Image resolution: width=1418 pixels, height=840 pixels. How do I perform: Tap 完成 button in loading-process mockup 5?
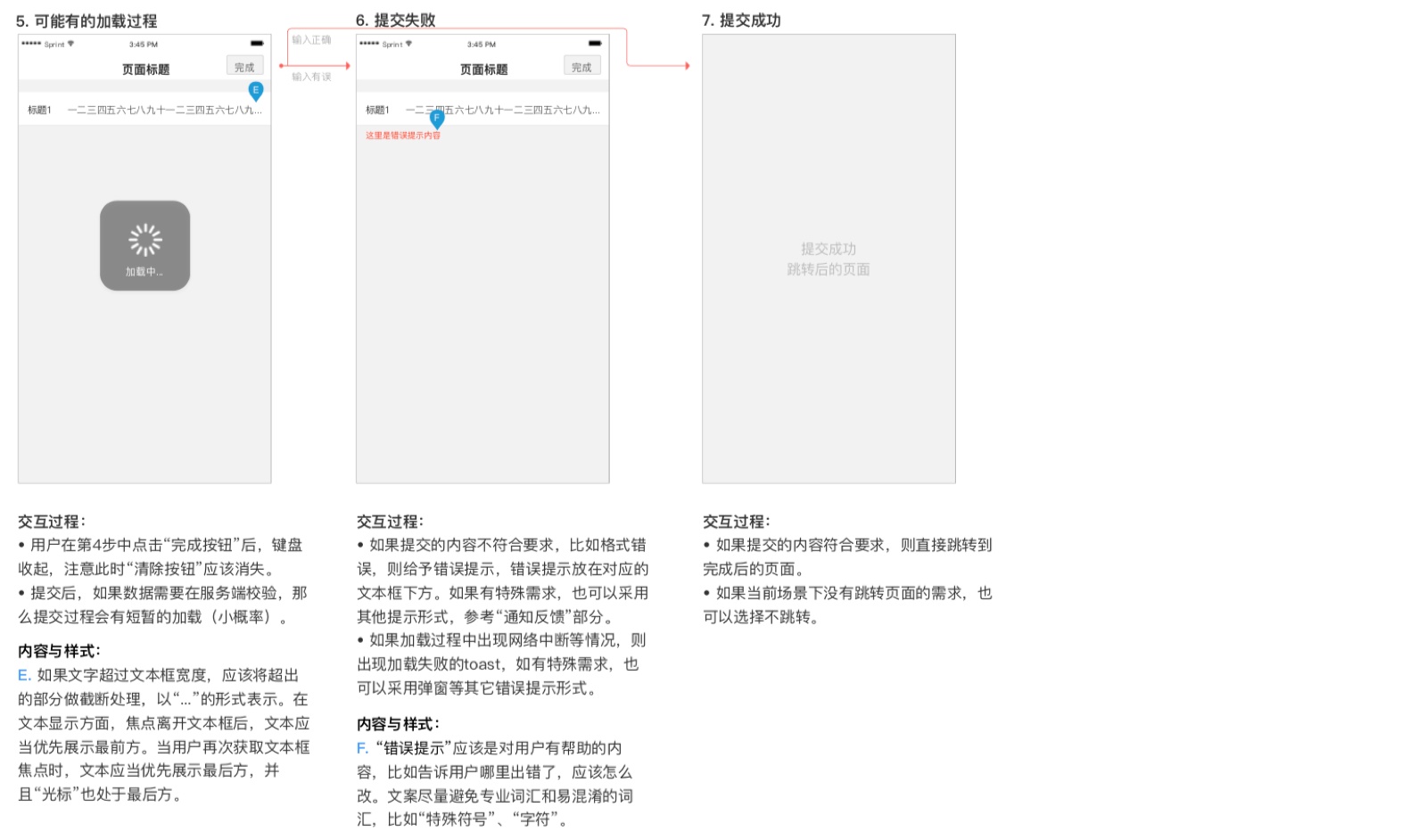pyautogui.click(x=244, y=67)
